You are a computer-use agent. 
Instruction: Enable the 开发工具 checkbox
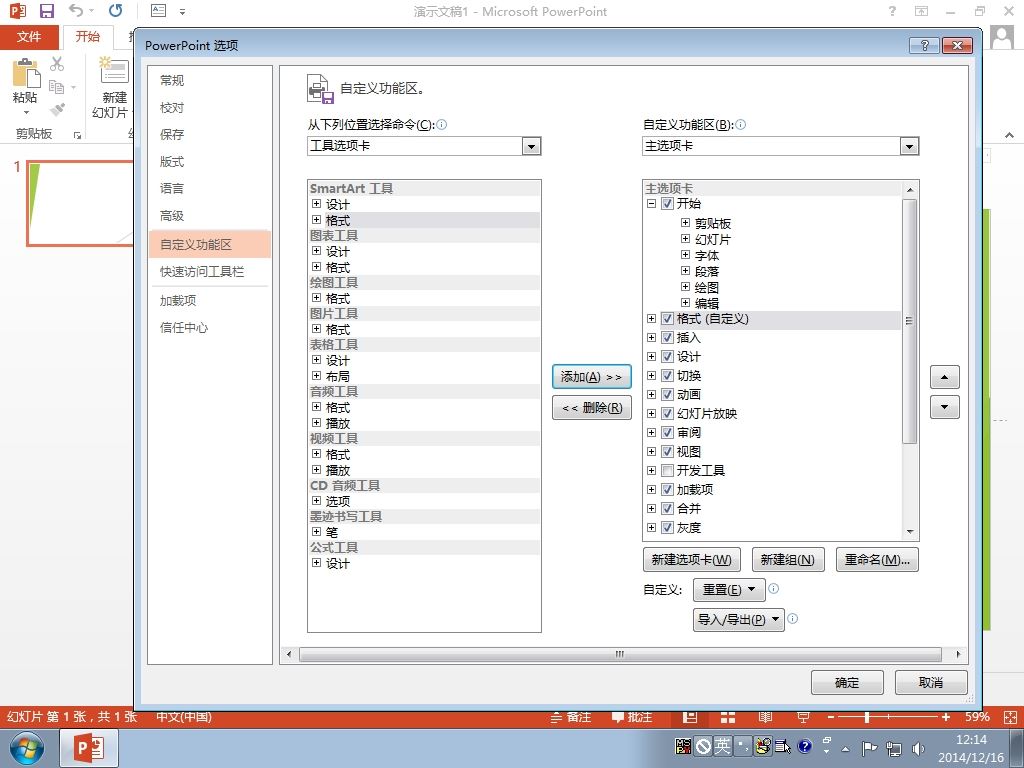coord(667,470)
